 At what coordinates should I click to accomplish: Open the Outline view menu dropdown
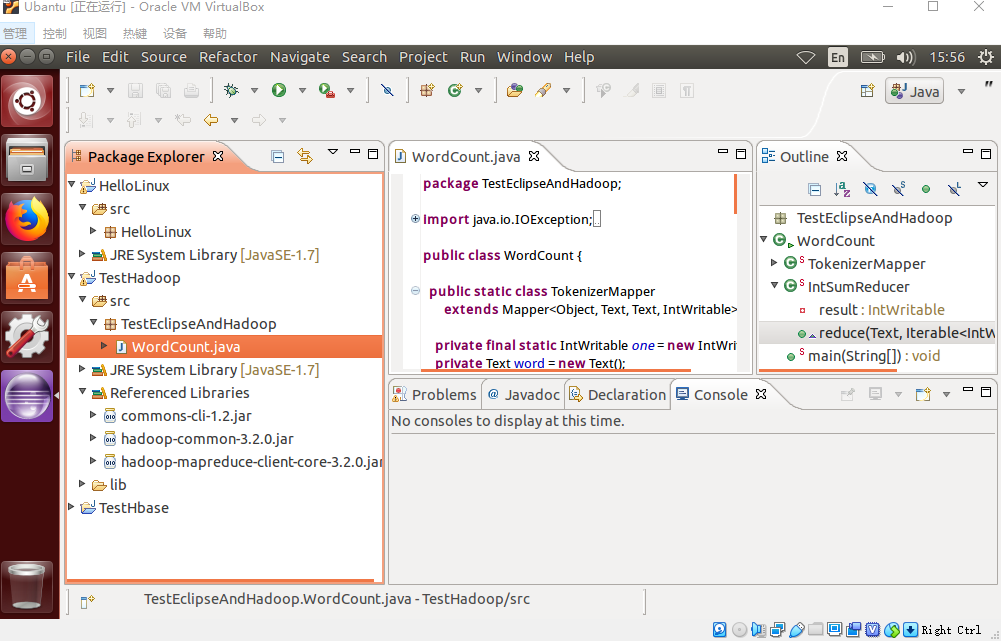[x=983, y=186]
